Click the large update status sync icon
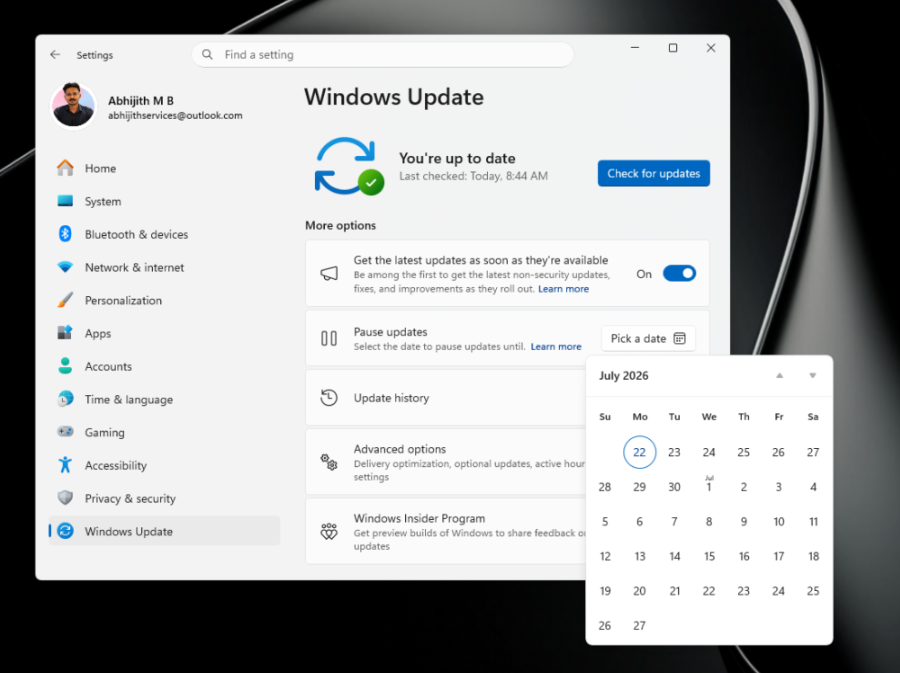Screen dimensions: 900x673 349,166
